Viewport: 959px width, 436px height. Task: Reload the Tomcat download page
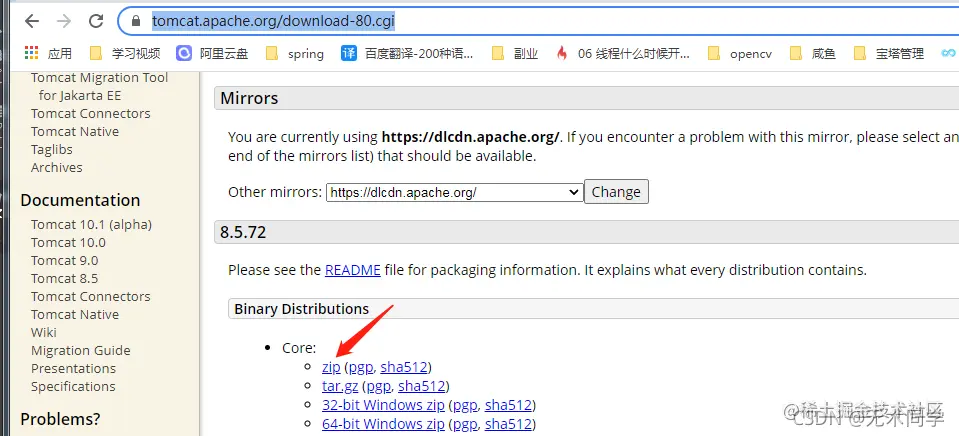96,21
